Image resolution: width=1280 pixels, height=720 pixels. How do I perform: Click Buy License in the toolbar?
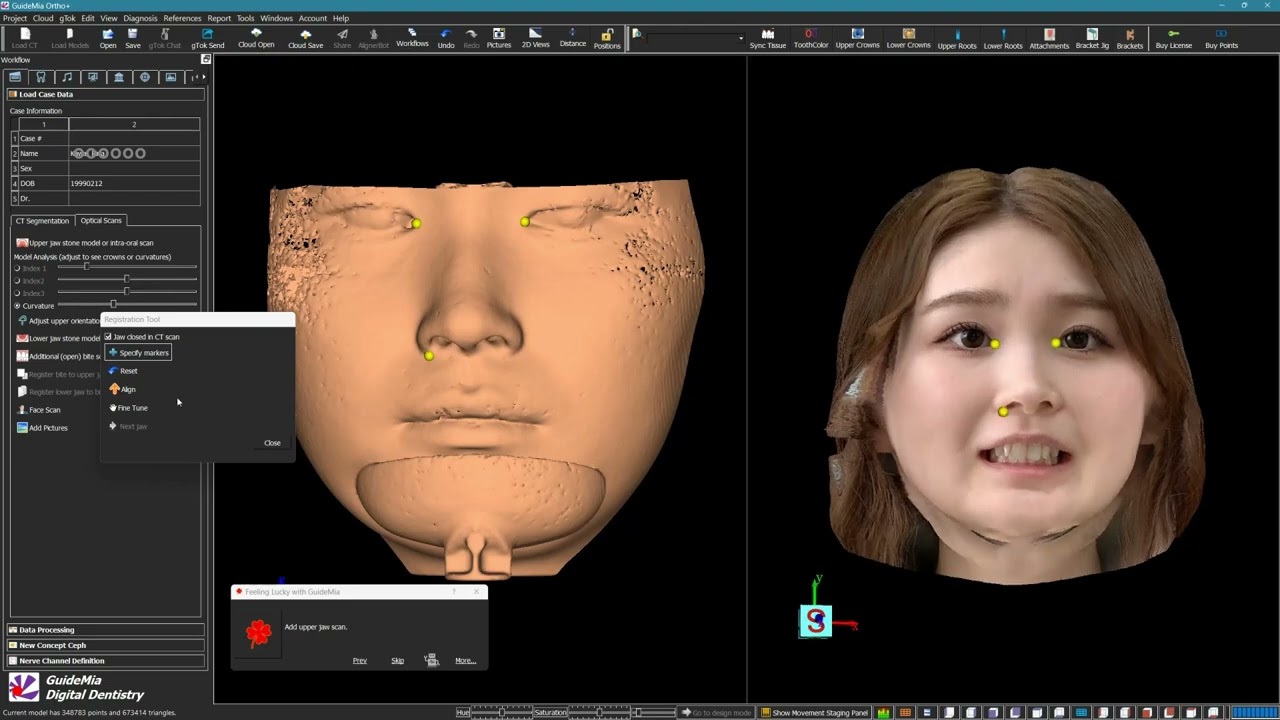click(x=1174, y=38)
